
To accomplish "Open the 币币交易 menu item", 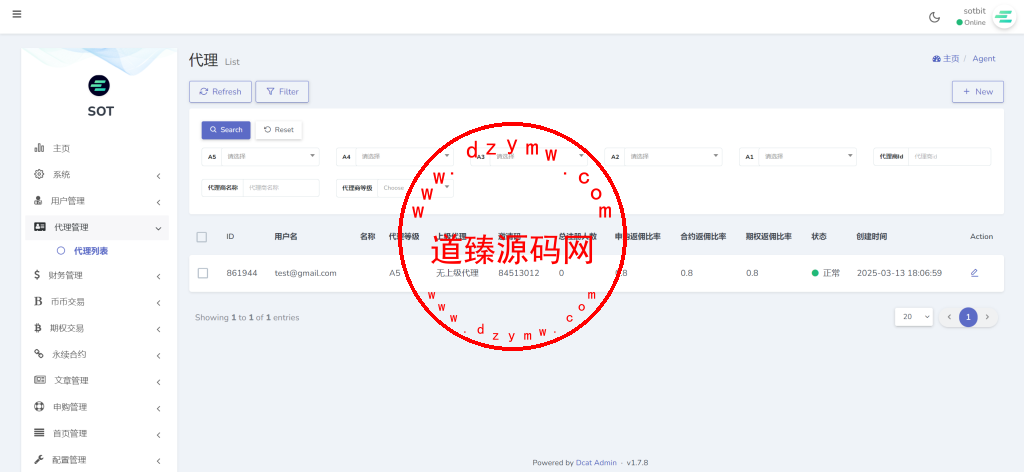I will point(97,302).
